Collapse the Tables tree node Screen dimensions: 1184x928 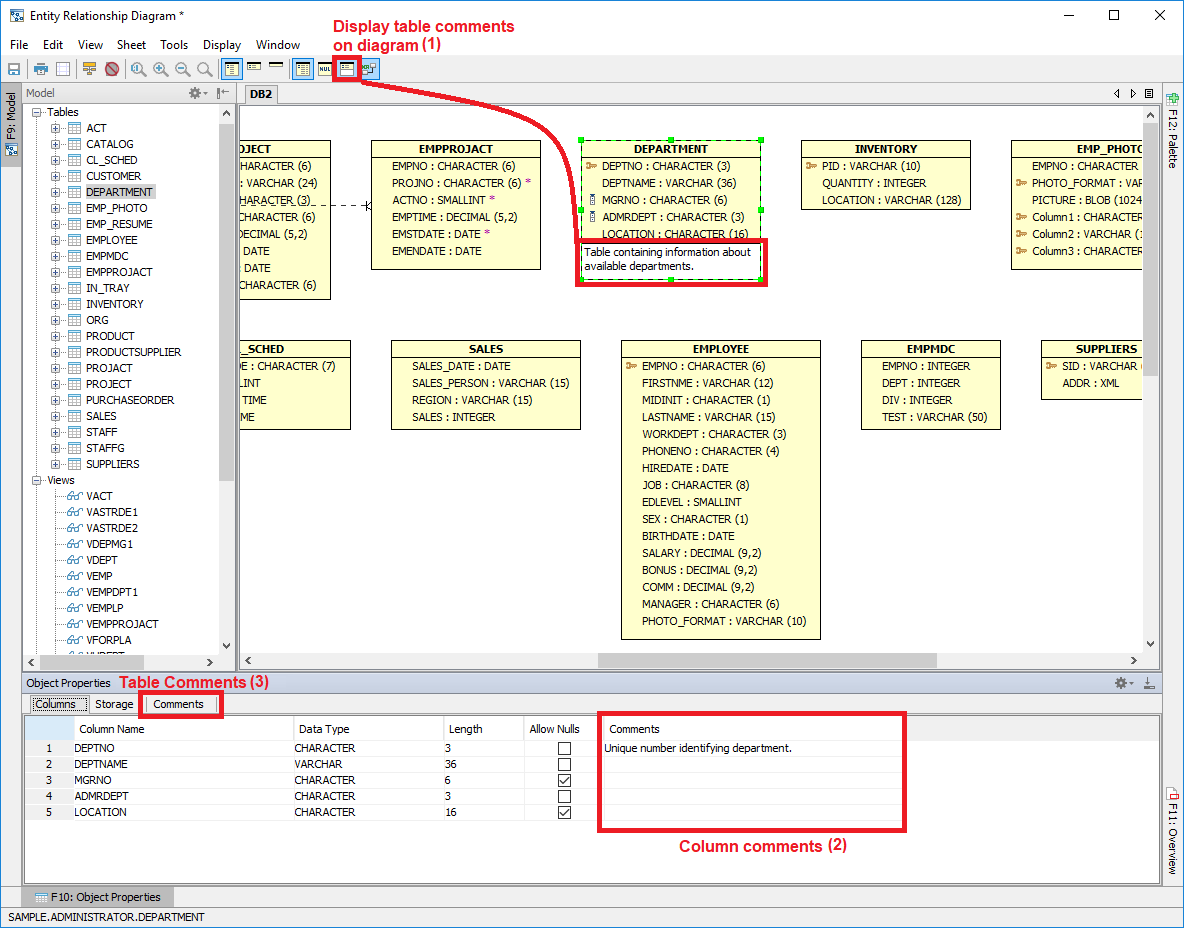coord(38,112)
